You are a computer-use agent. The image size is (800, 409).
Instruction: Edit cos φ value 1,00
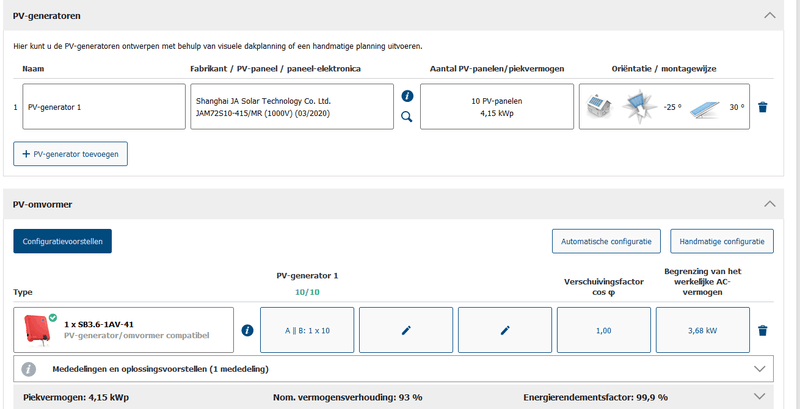pyautogui.click(x=604, y=330)
